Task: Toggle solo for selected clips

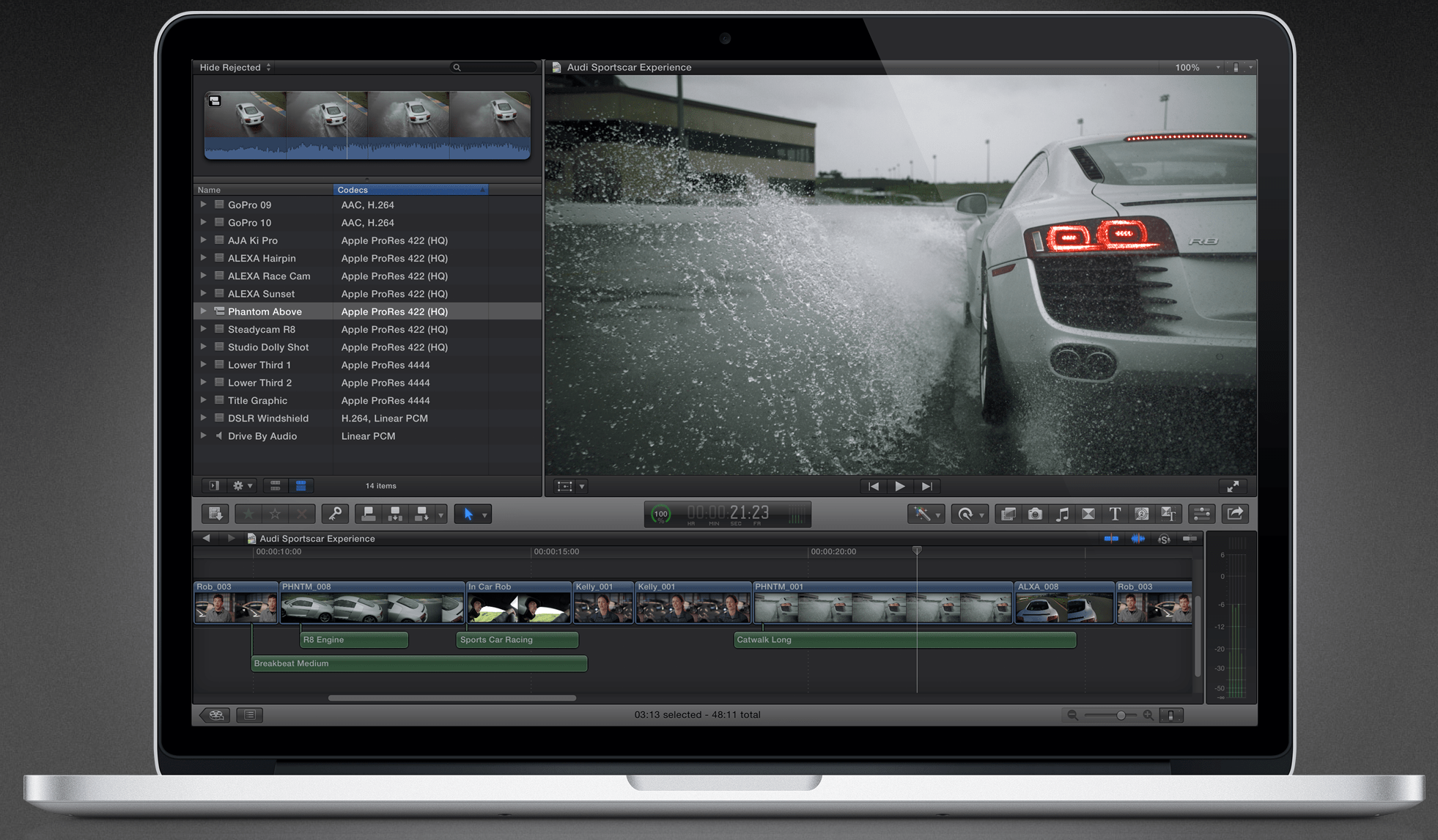Action: 1164,539
